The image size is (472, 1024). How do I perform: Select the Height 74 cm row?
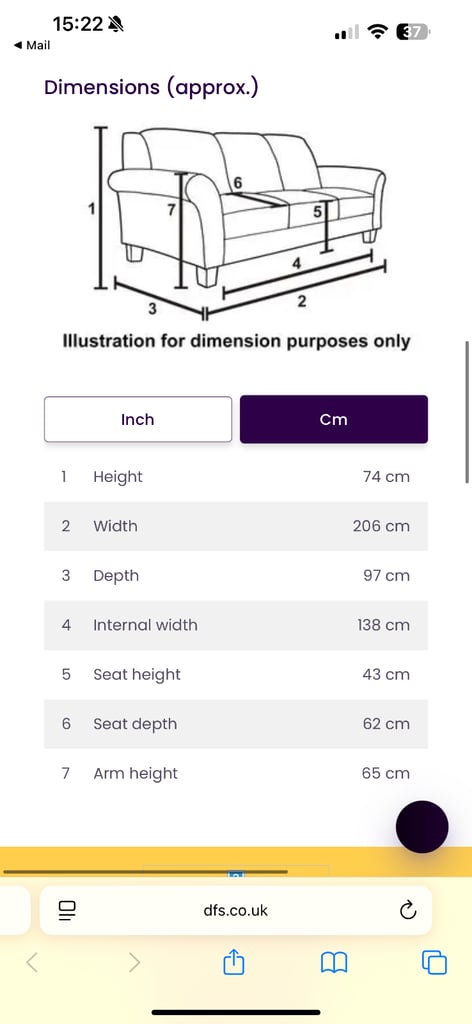click(236, 477)
